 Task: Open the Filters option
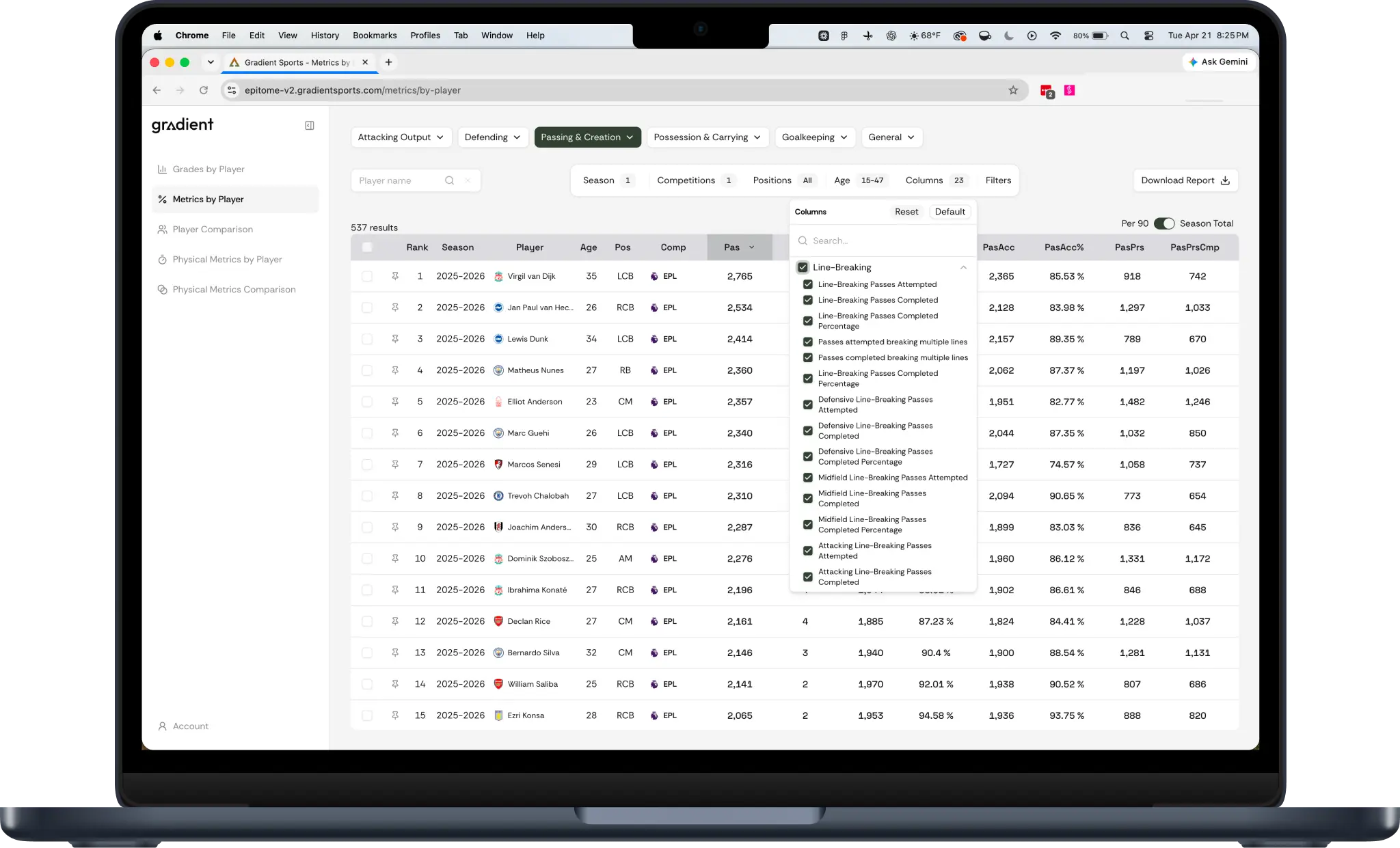(998, 180)
